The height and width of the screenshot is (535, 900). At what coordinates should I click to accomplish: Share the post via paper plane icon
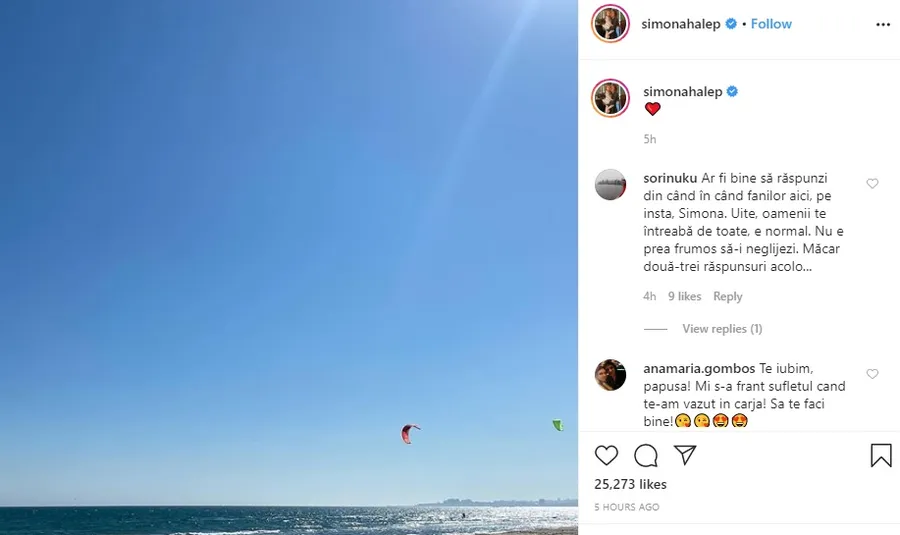(685, 455)
